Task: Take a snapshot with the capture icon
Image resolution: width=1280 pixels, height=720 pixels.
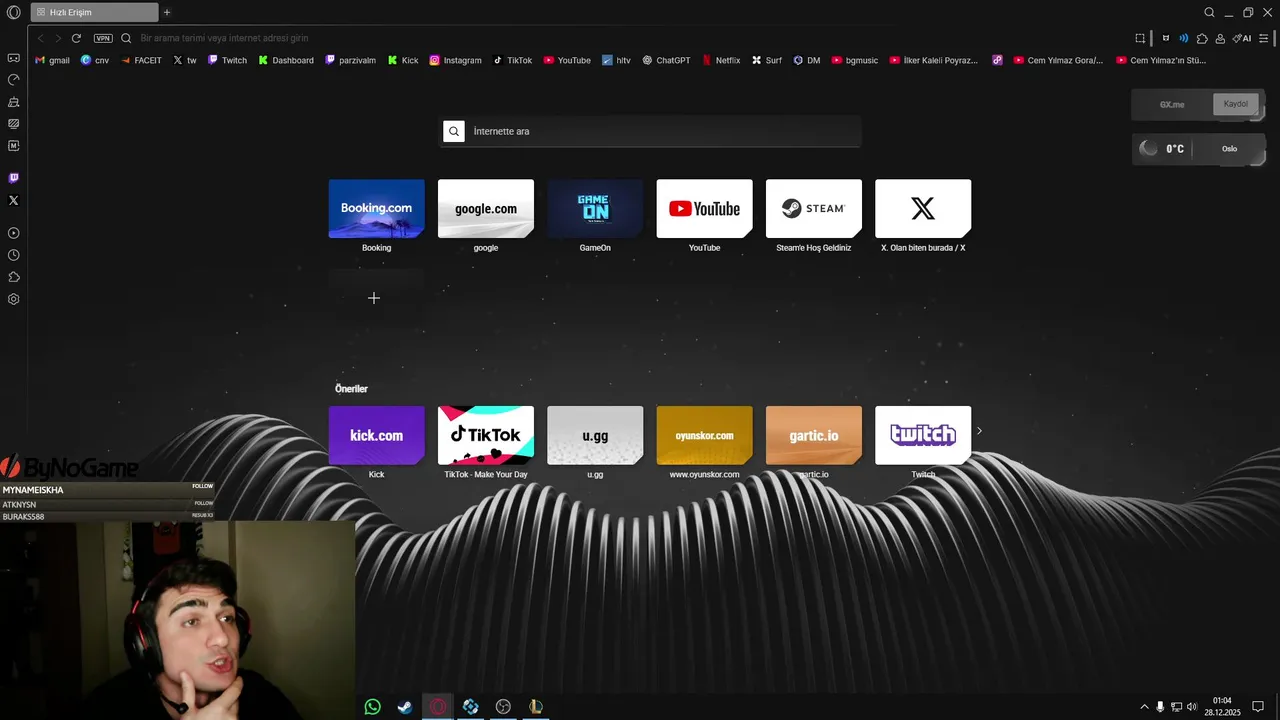Action: pos(1140,38)
